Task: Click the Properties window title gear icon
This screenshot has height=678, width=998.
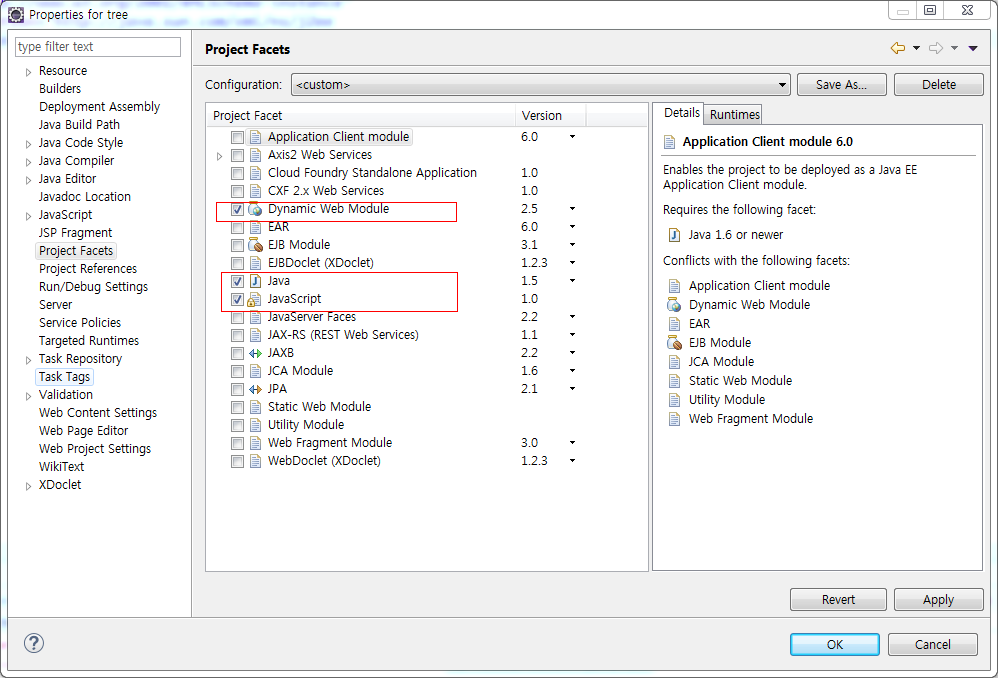Action: [16, 14]
